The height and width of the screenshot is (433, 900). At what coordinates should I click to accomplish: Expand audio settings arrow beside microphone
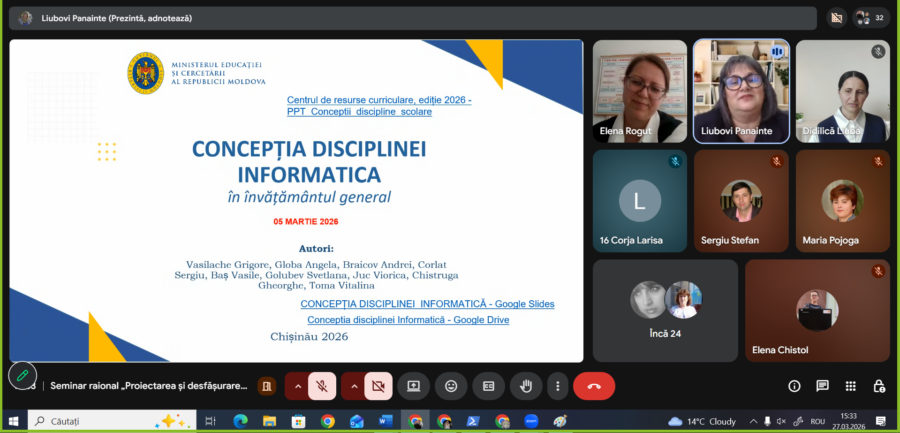click(297, 385)
